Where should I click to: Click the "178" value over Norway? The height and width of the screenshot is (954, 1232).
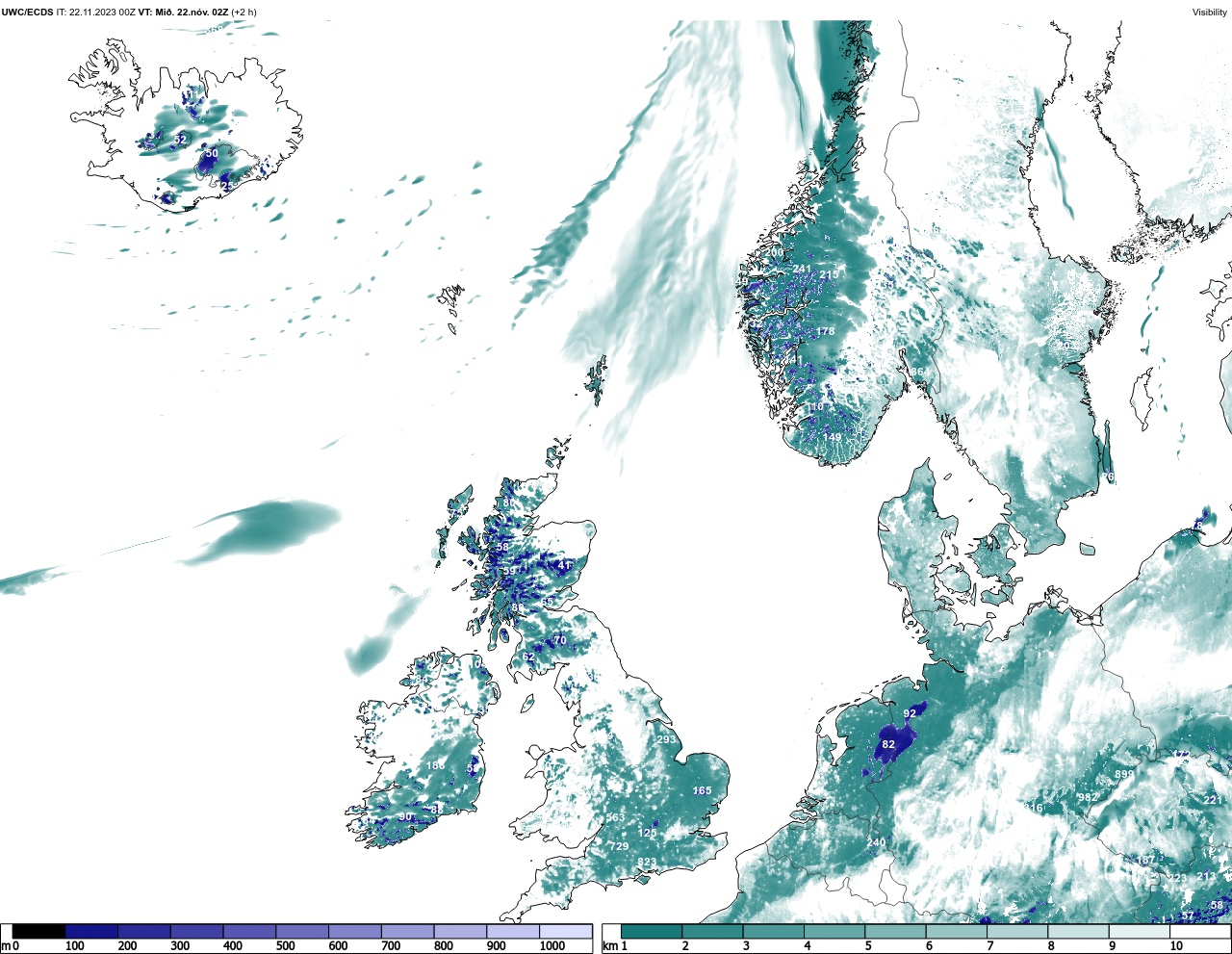tap(825, 331)
